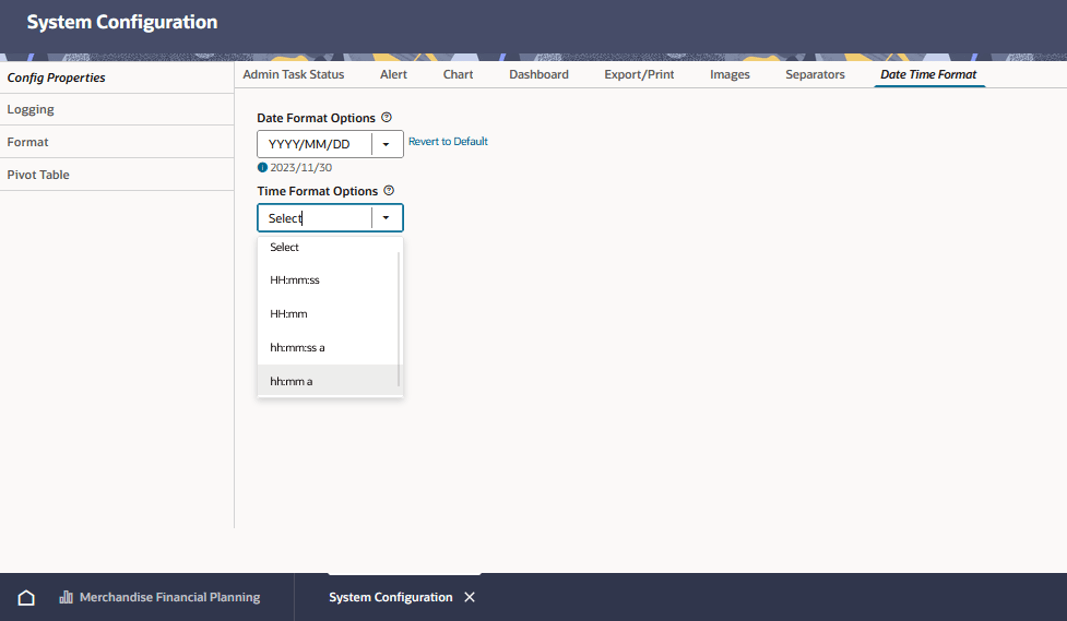Switch to Merchandise Financial Planning in bottom bar
The width and height of the screenshot is (1067, 621).
point(160,597)
